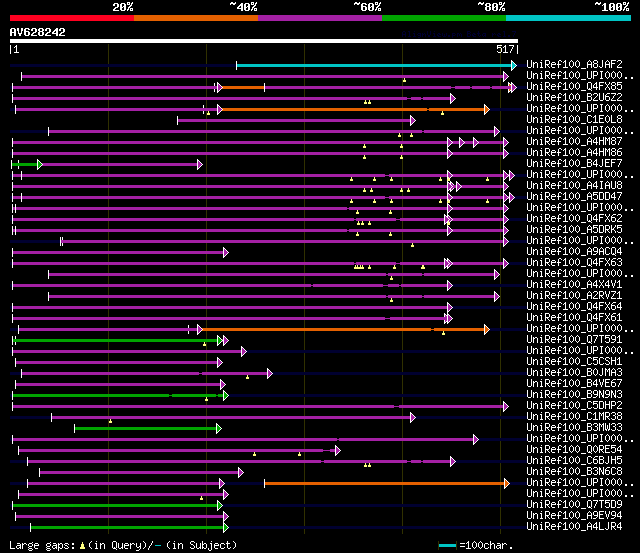
Task: Click the white AV628242 query bar
Action: [x=264, y=41]
